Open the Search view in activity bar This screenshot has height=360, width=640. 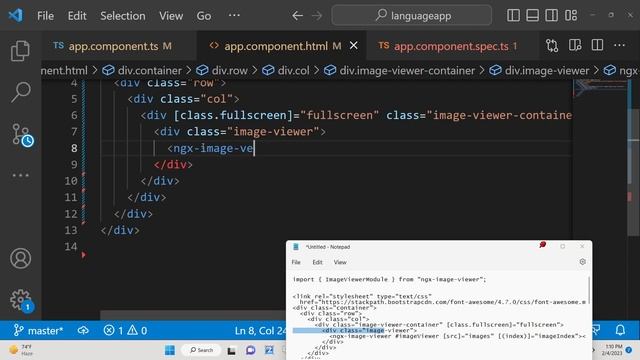click(20, 92)
